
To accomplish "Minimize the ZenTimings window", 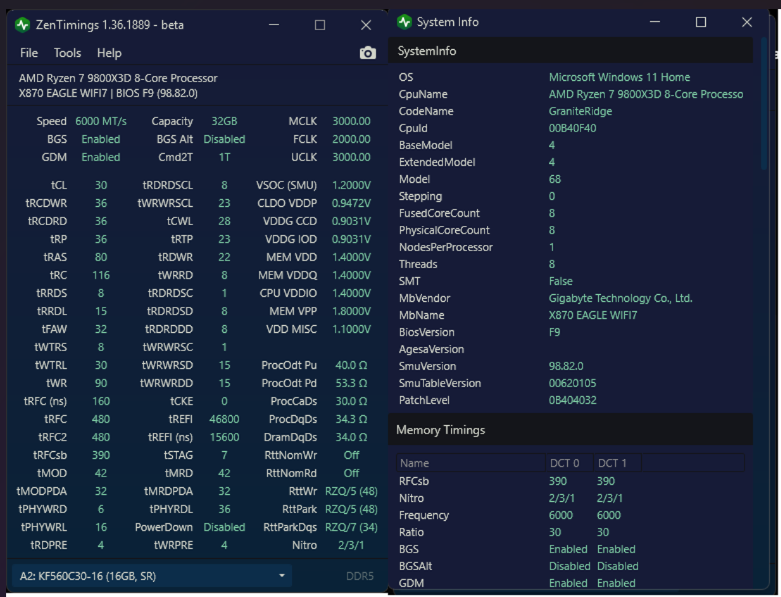I will 274,25.
